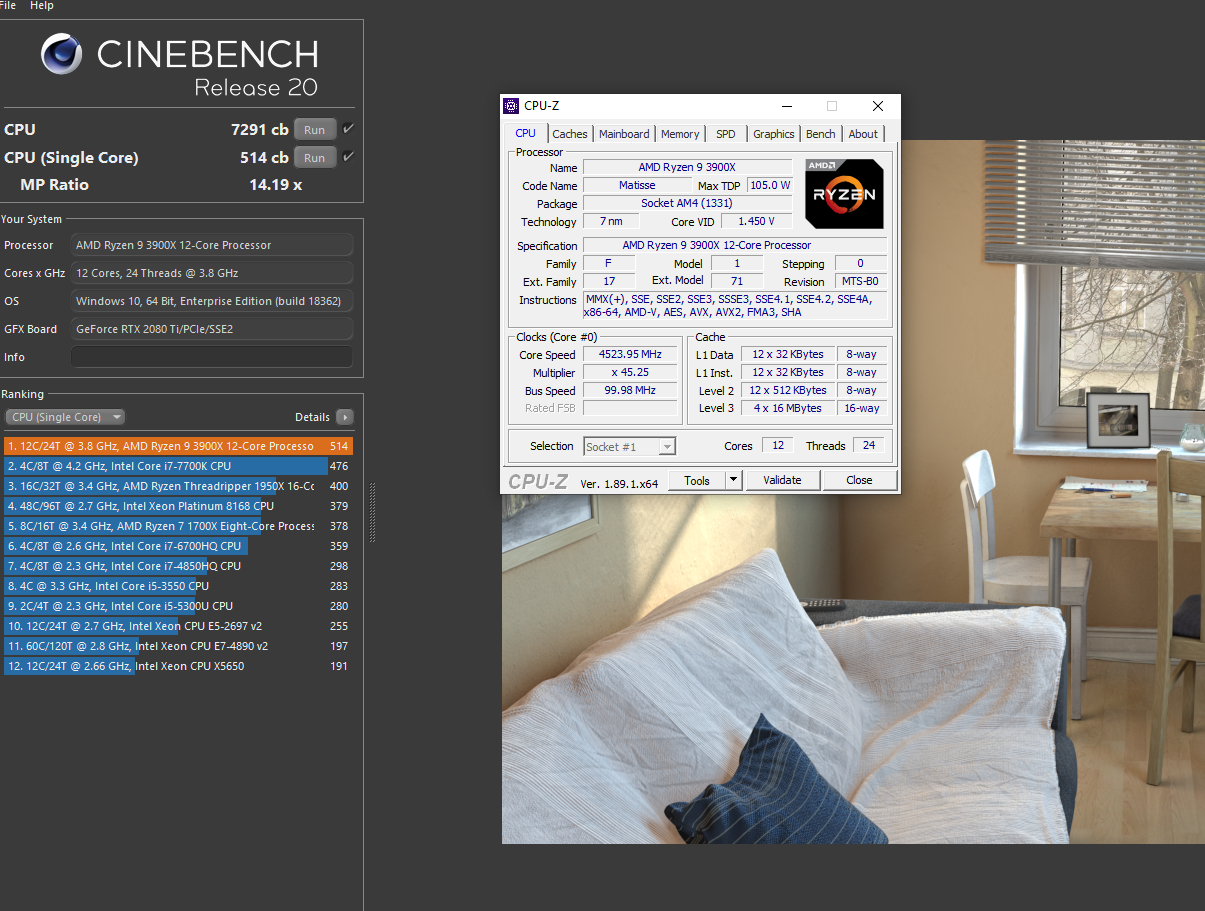Switch to the Bench tab in CPU-Z
Screen dimensions: 1205x911
(821, 134)
